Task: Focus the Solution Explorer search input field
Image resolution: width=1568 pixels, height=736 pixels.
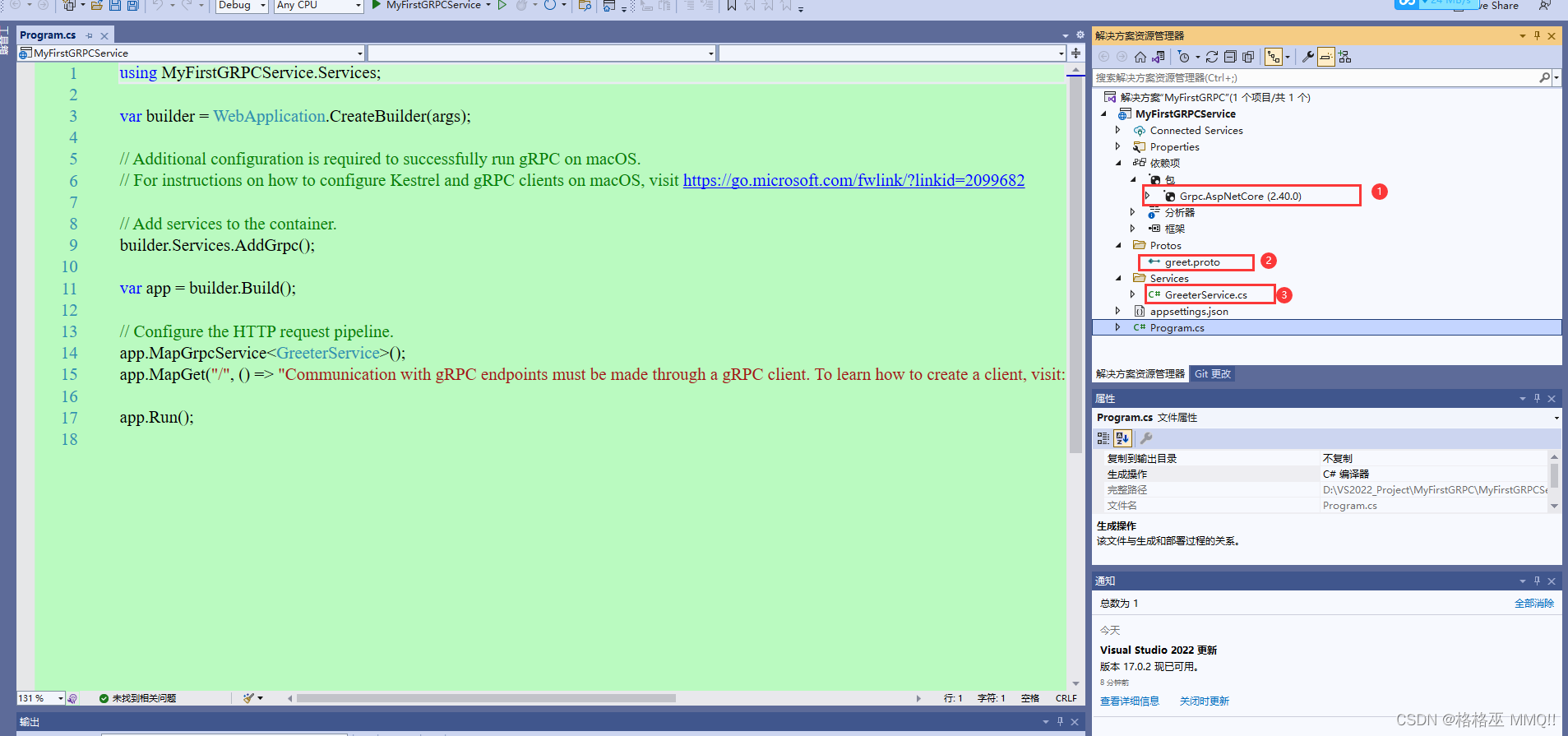Action: pyautogui.click(x=1316, y=77)
